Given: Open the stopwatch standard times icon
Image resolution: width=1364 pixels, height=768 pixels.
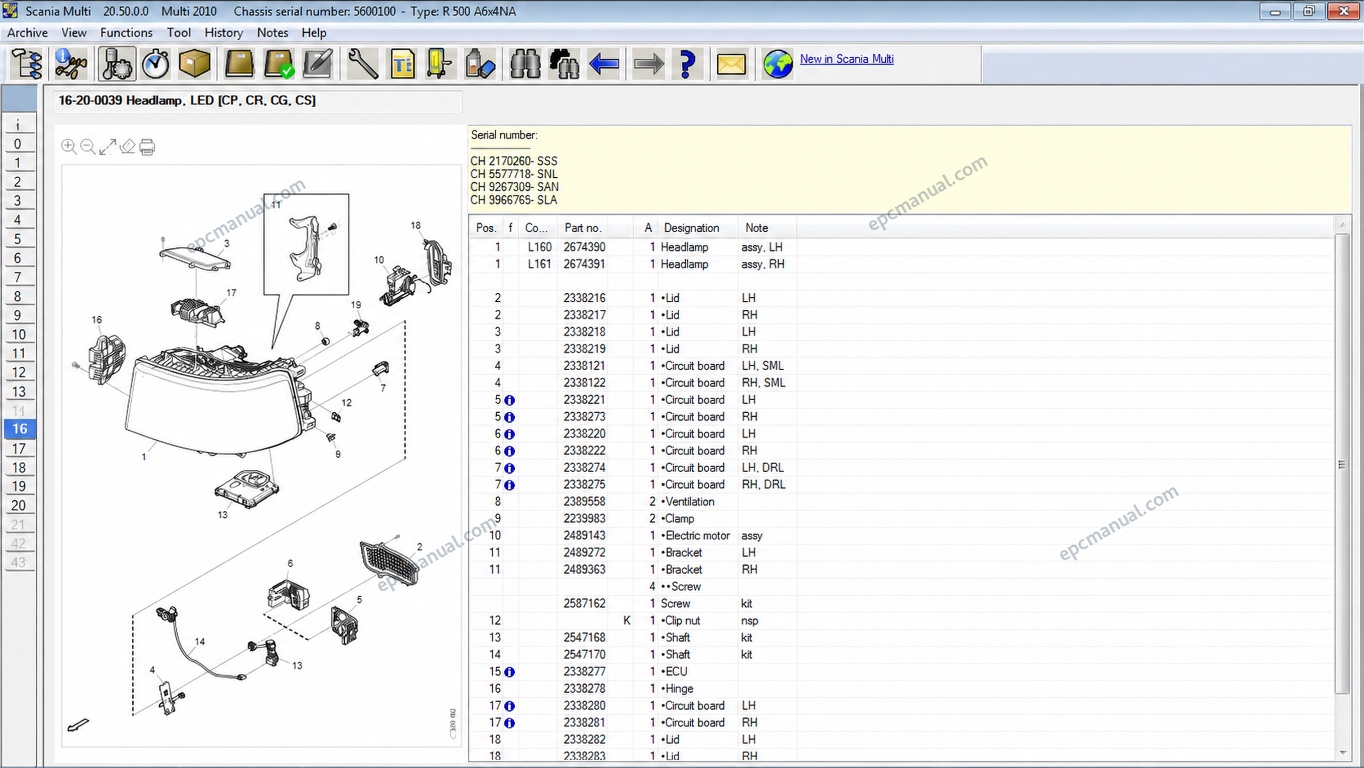Looking at the screenshot, I should click(155, 64).
